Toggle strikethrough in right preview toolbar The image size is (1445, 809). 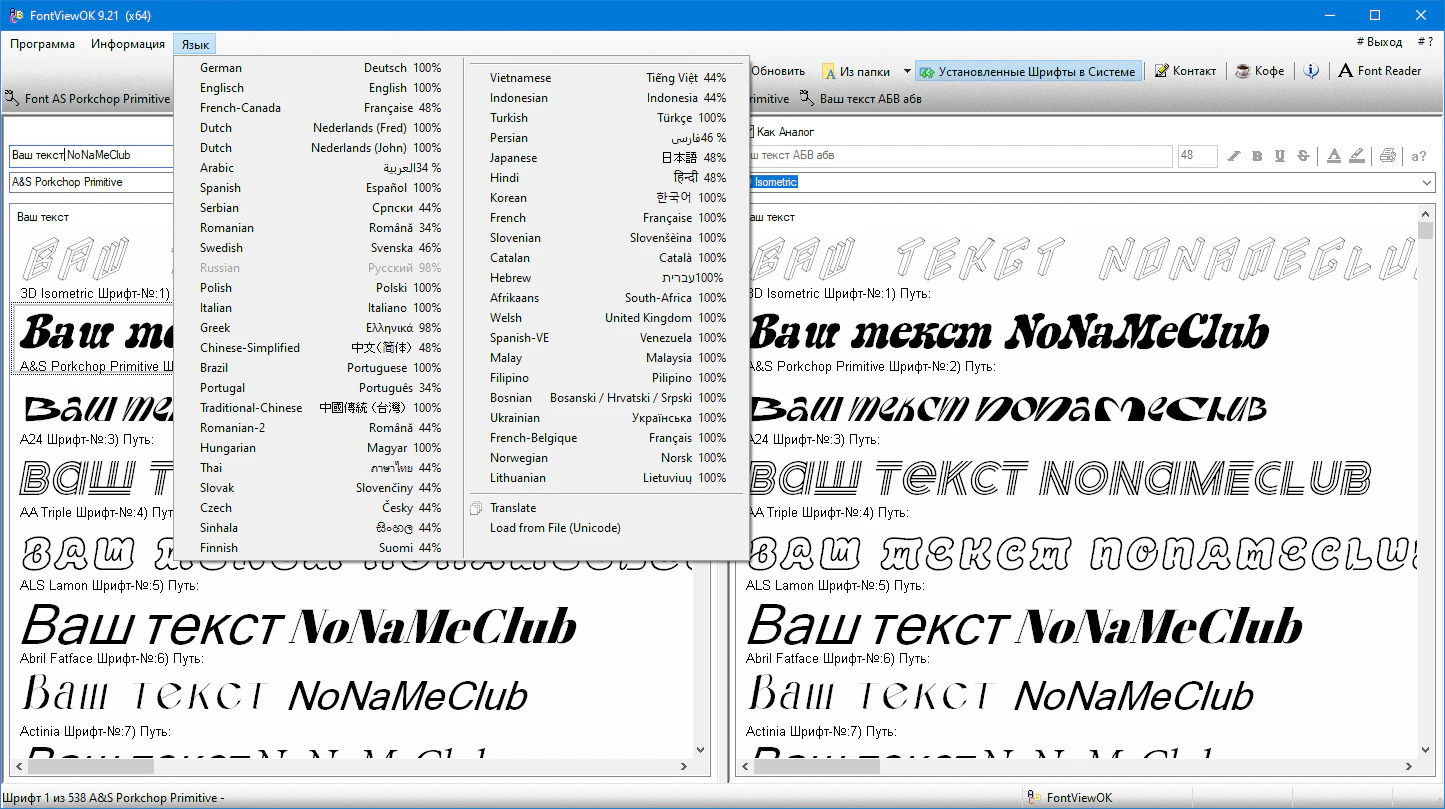[x=1303, y=156]
